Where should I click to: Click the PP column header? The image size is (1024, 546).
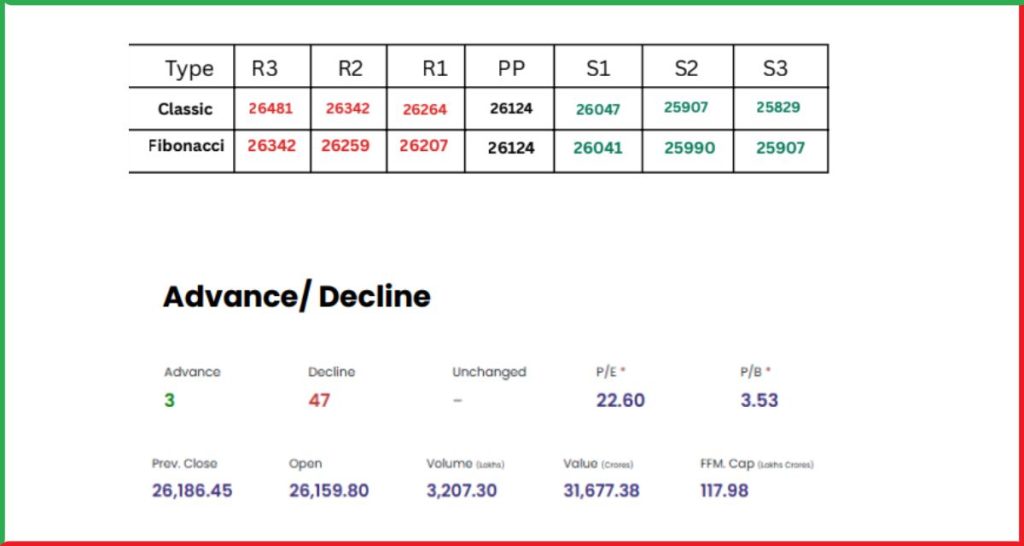click(511, 68)
